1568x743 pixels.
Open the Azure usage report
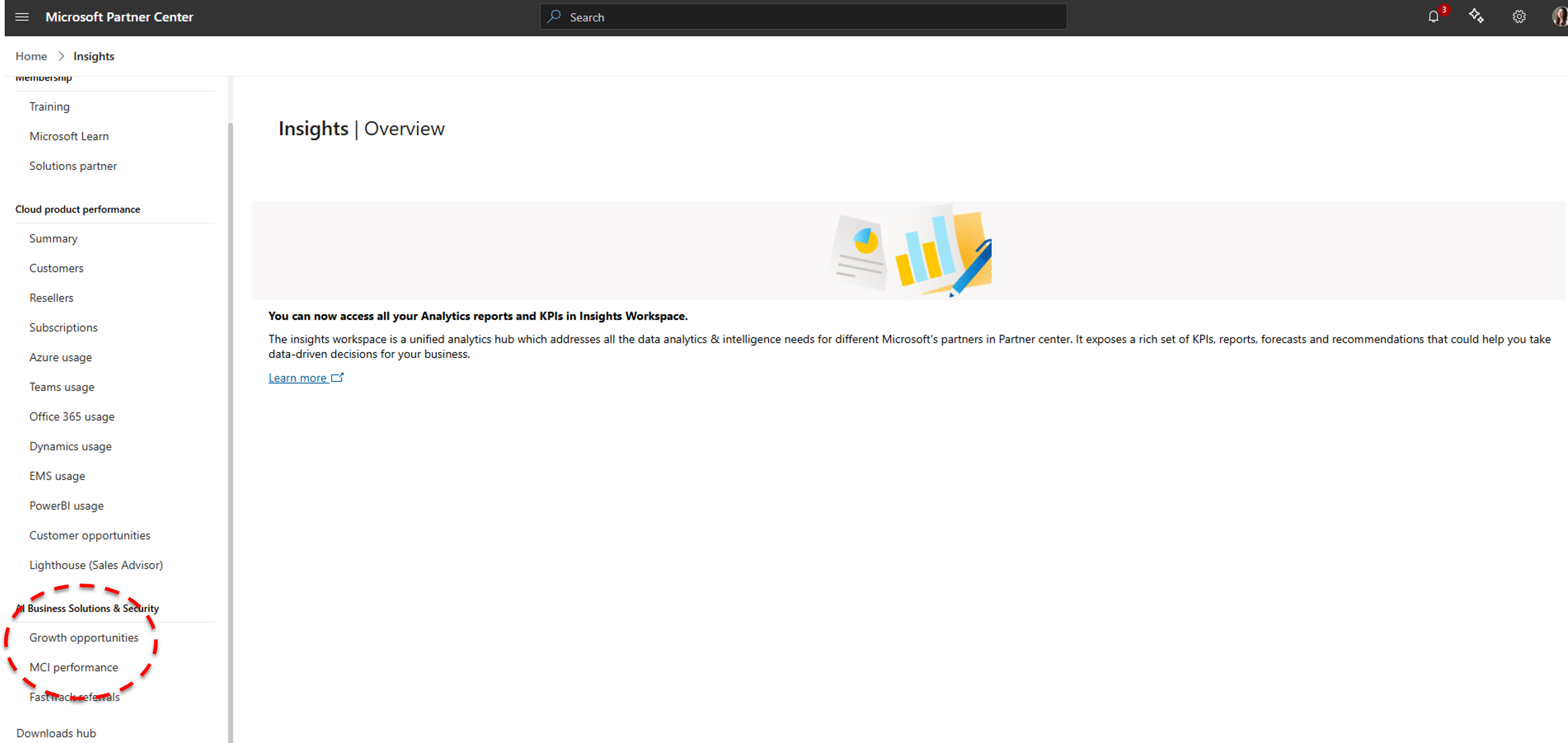[61, 357]
